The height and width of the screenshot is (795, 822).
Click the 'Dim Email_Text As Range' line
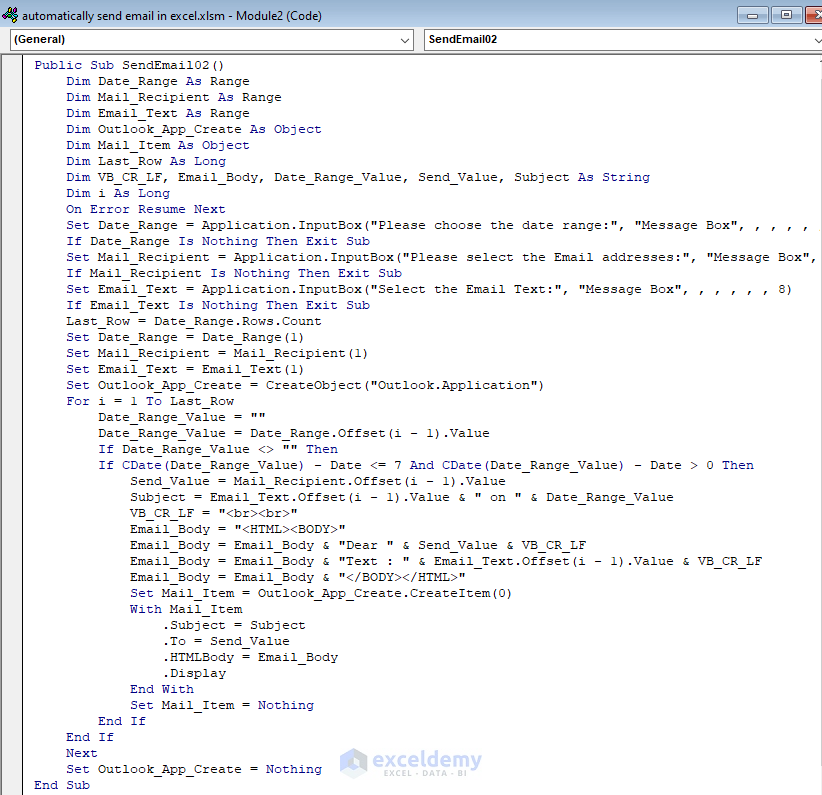pyautogui.click(x=158, y=113)
